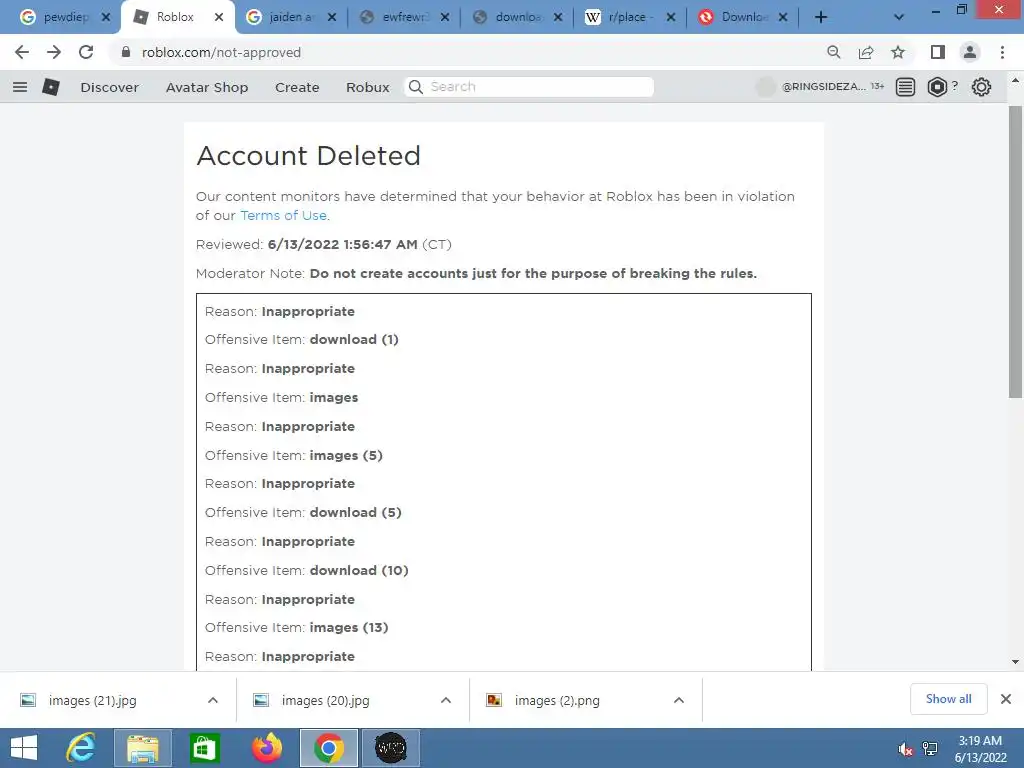Click the share page icon in address bar

click(x=866, y=52)
